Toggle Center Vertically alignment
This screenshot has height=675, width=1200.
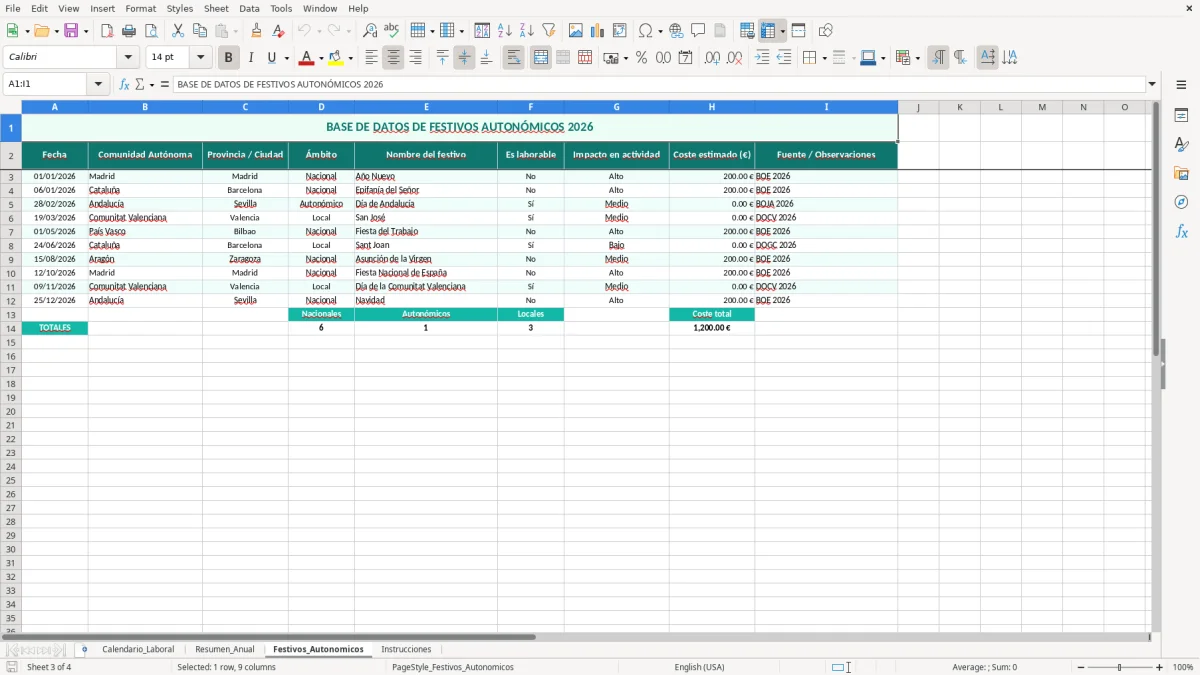pos(464,58)
